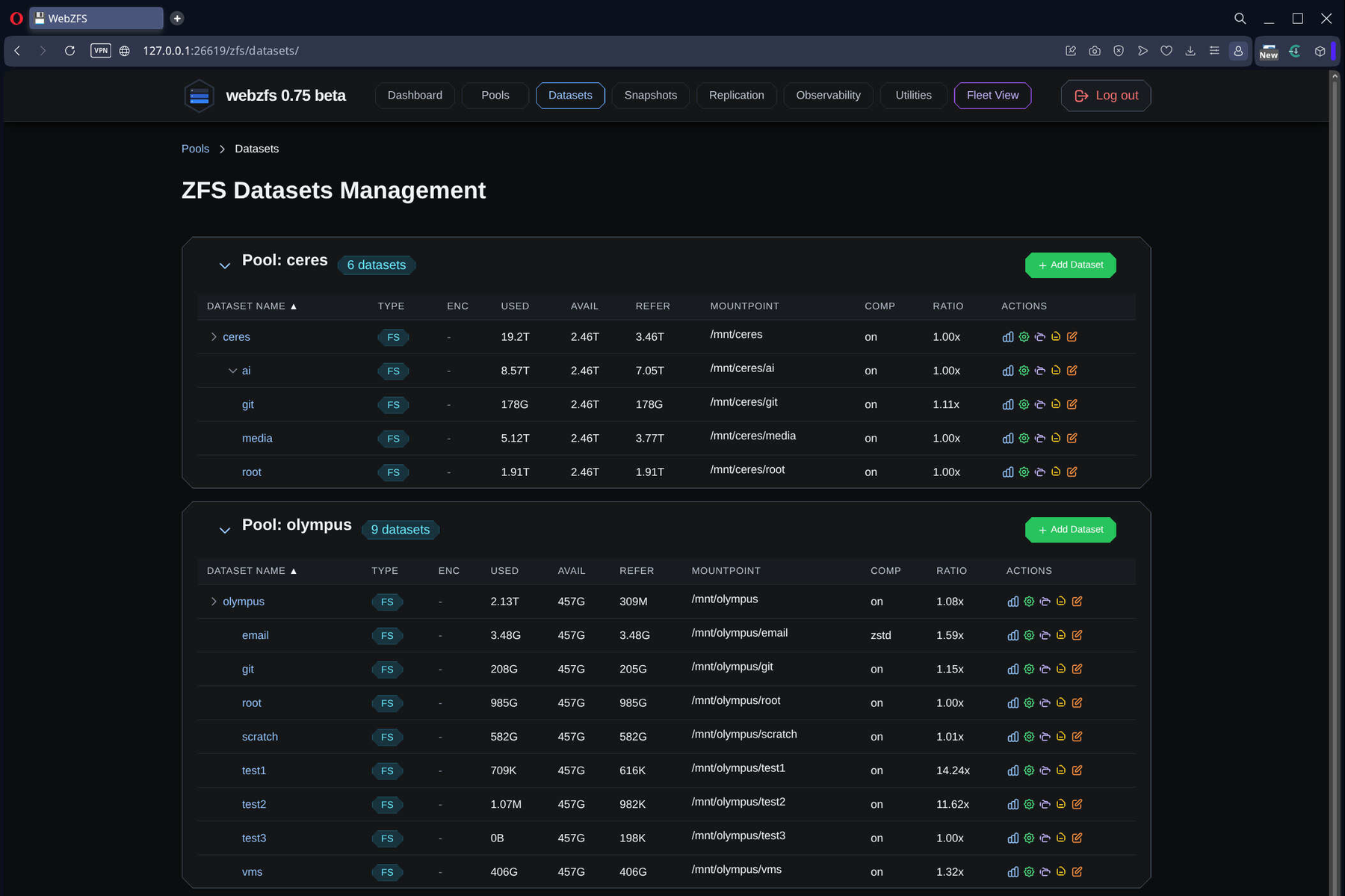Open a new browser tab with plus button
Screen dimensions: 1345x896
coord(177,18)
